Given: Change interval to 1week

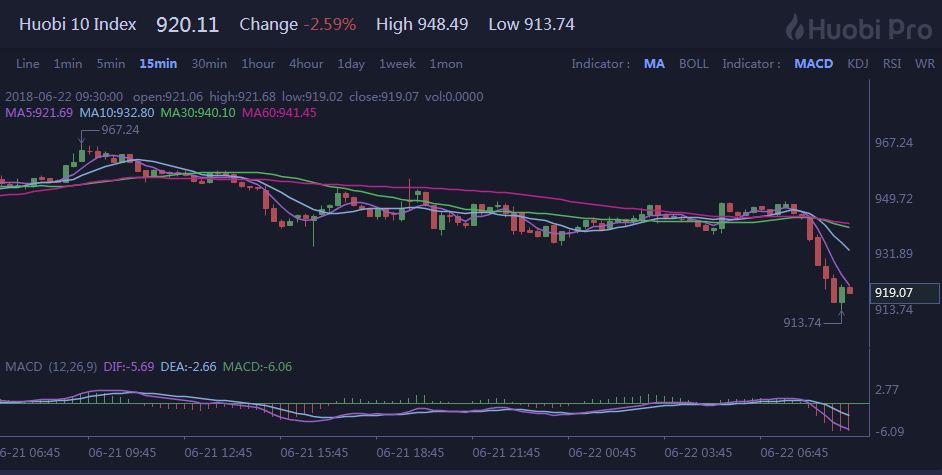Looking at the screenshot, I should pos(397,64).
